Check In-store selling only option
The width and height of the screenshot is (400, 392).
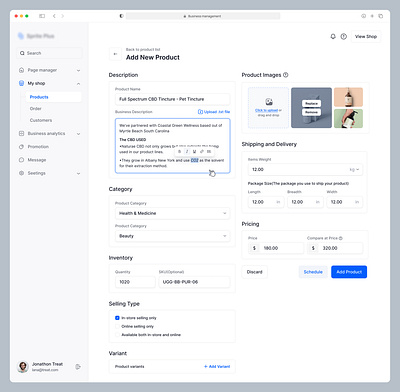[x=117, y=318]
